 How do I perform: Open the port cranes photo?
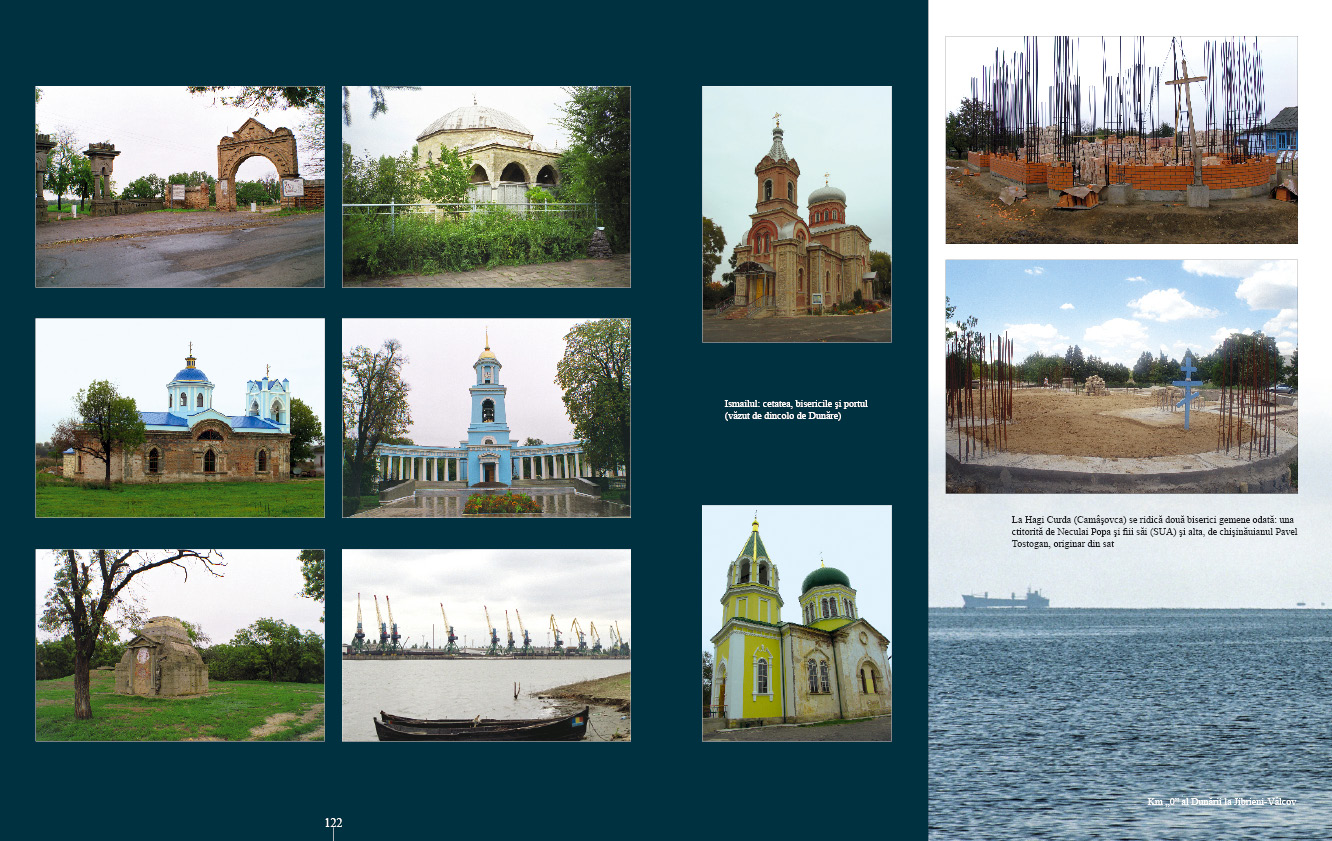tap(486, 645)
